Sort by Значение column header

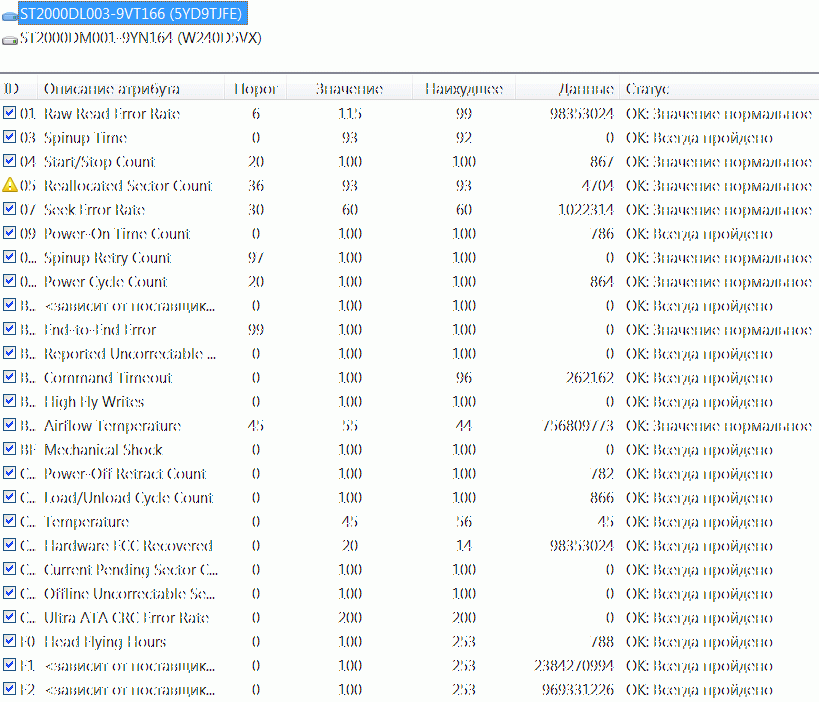tap(349, 88)
